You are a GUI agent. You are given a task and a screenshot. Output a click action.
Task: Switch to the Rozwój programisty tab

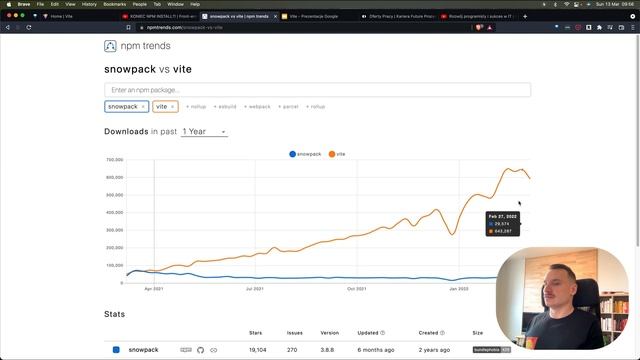click(478, 16)
